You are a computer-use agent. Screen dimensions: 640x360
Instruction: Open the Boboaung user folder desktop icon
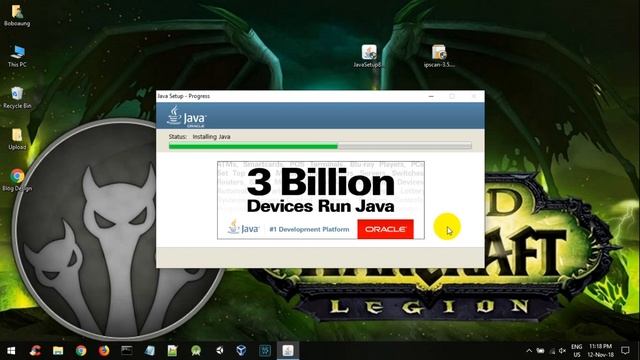point(17,15)
